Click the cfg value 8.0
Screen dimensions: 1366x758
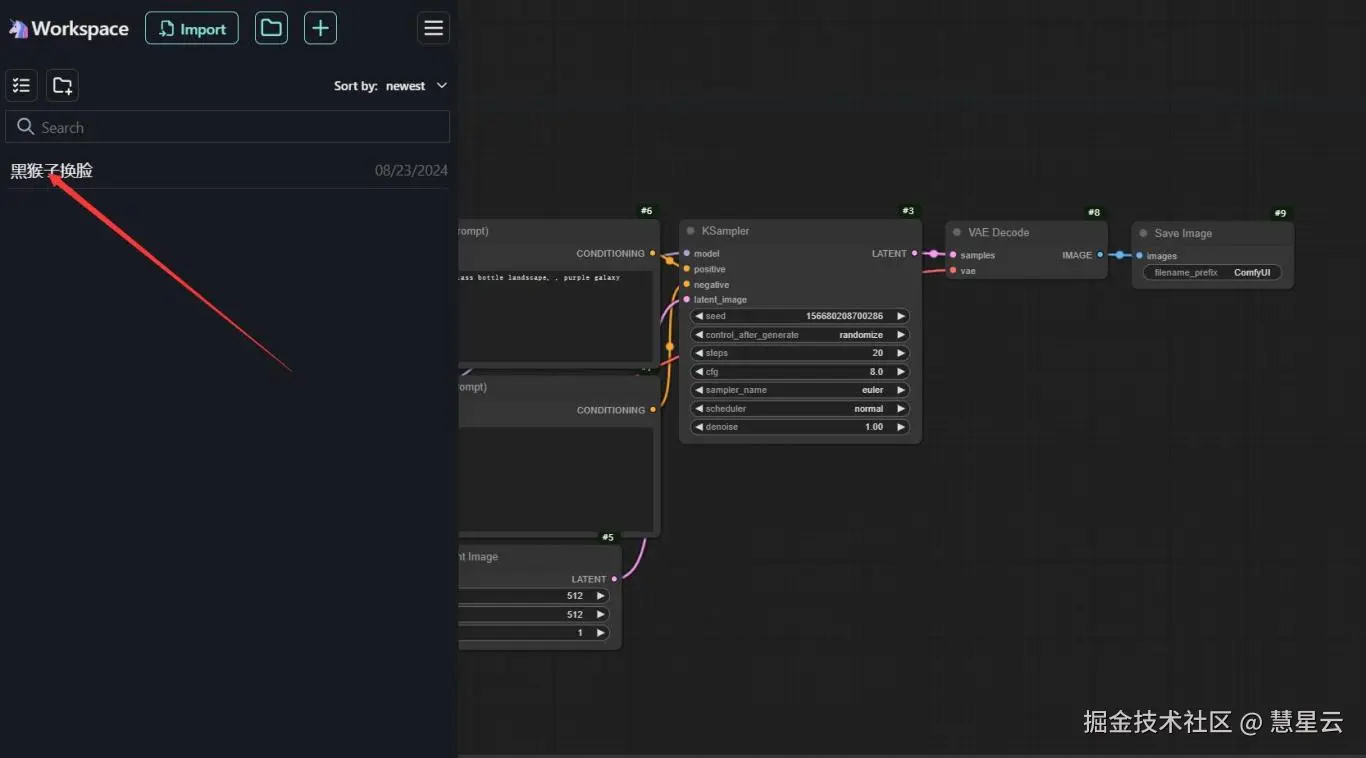[x=876, y=372]
